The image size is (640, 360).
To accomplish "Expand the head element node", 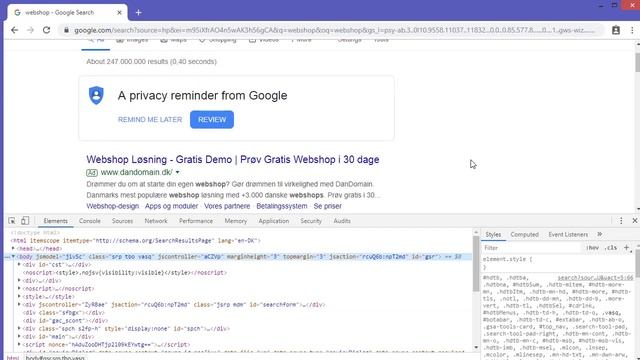I will 13,248.
